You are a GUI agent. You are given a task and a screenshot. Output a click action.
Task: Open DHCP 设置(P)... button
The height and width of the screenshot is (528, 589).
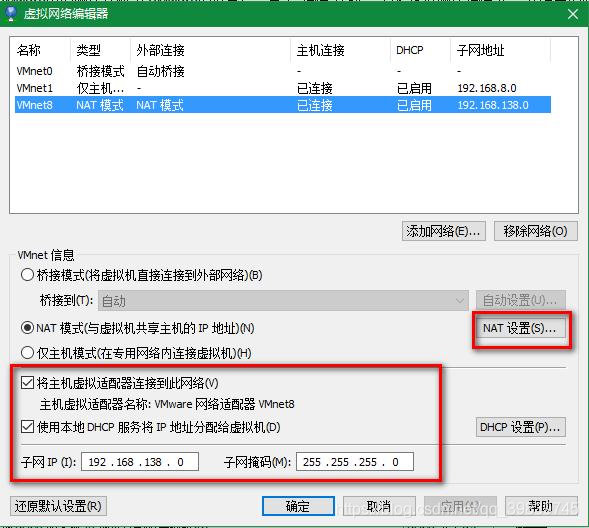520,427
